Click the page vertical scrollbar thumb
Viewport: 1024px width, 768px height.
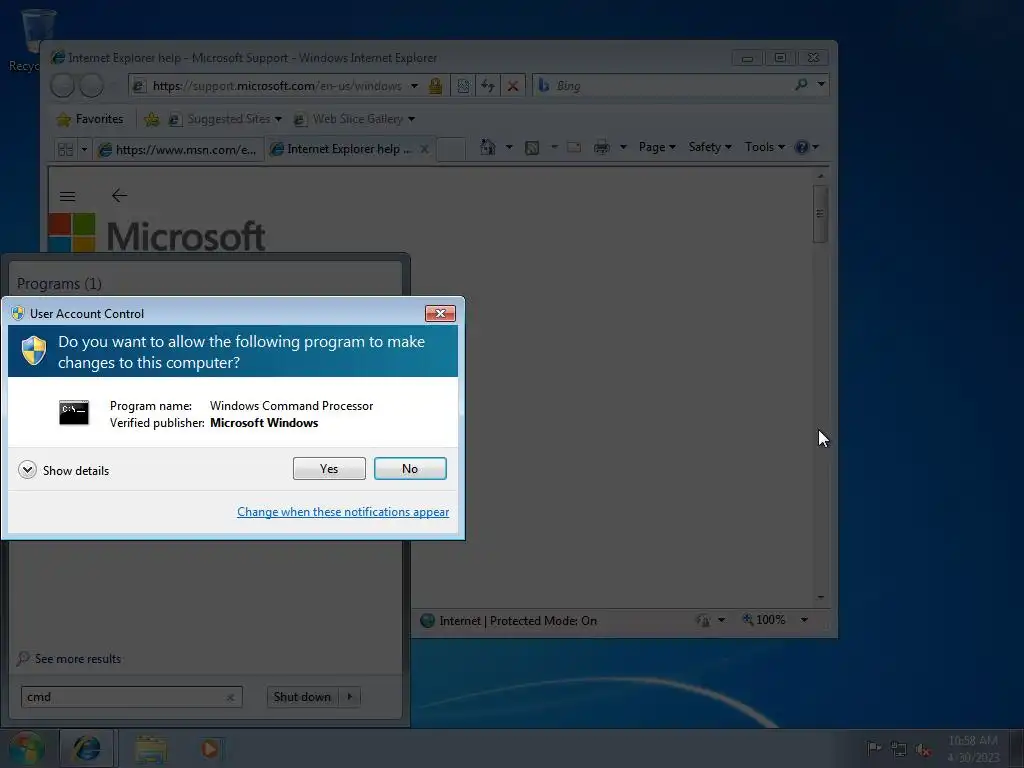point(820,214)
